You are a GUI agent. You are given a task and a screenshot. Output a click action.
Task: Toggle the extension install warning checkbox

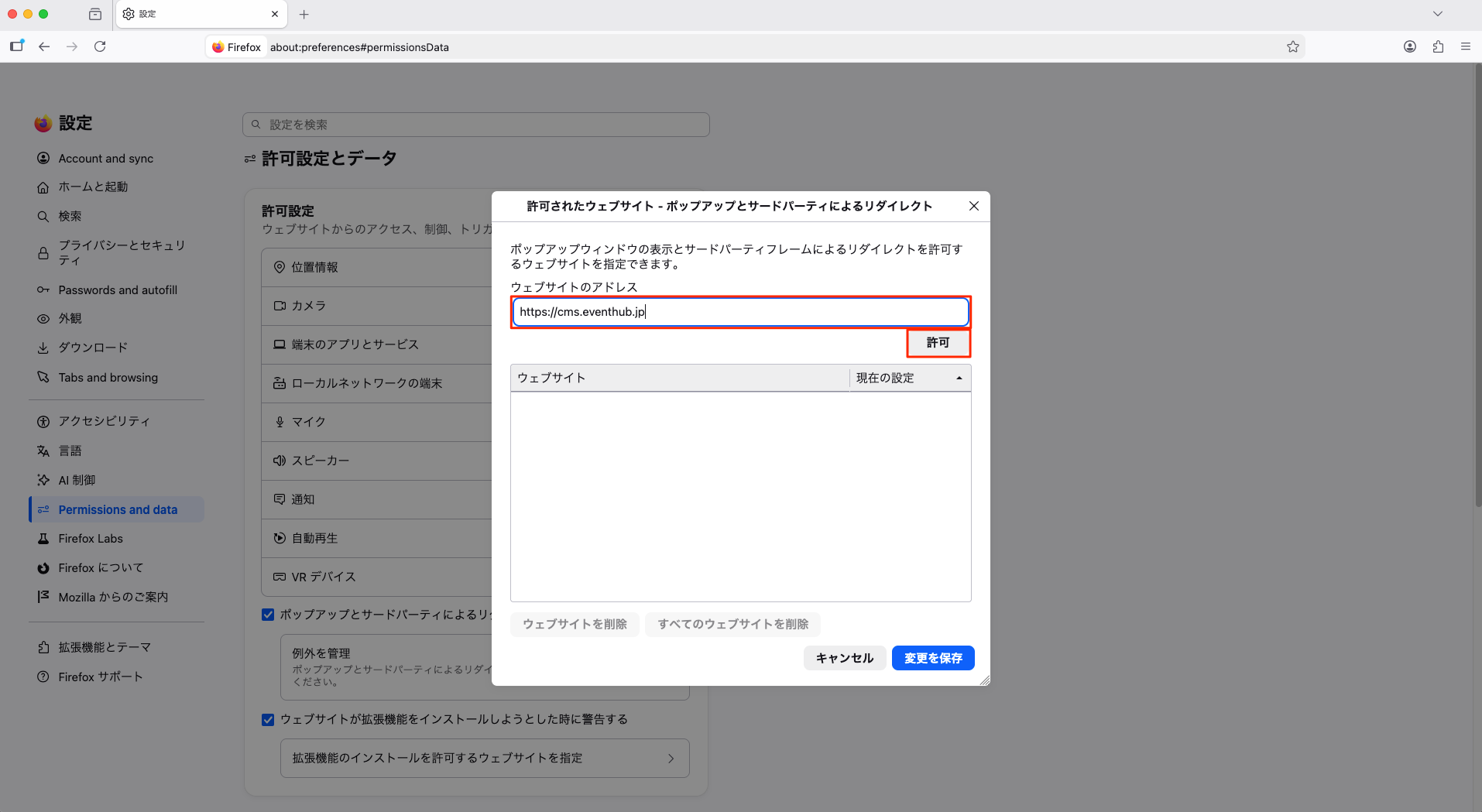tap(268, 720)
